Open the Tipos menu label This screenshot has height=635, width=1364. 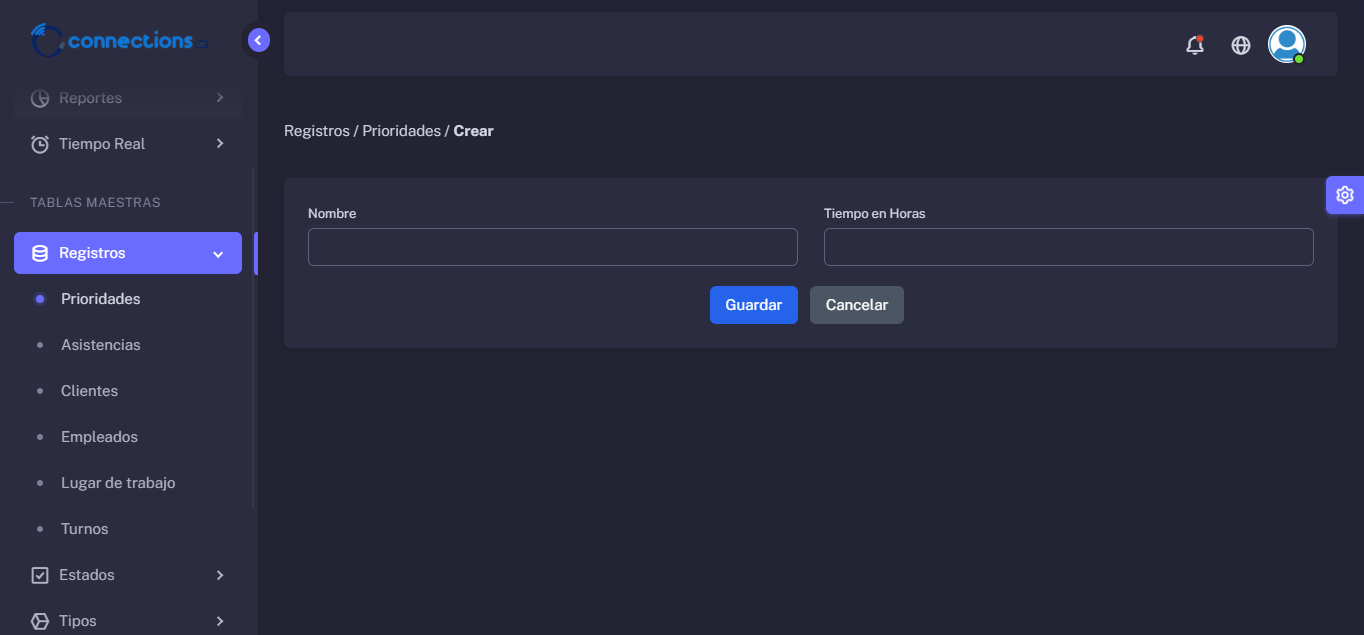coord(78,621)
